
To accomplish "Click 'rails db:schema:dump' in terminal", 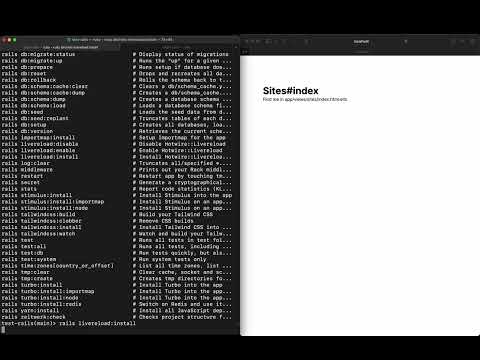I will tap(34, 99).
